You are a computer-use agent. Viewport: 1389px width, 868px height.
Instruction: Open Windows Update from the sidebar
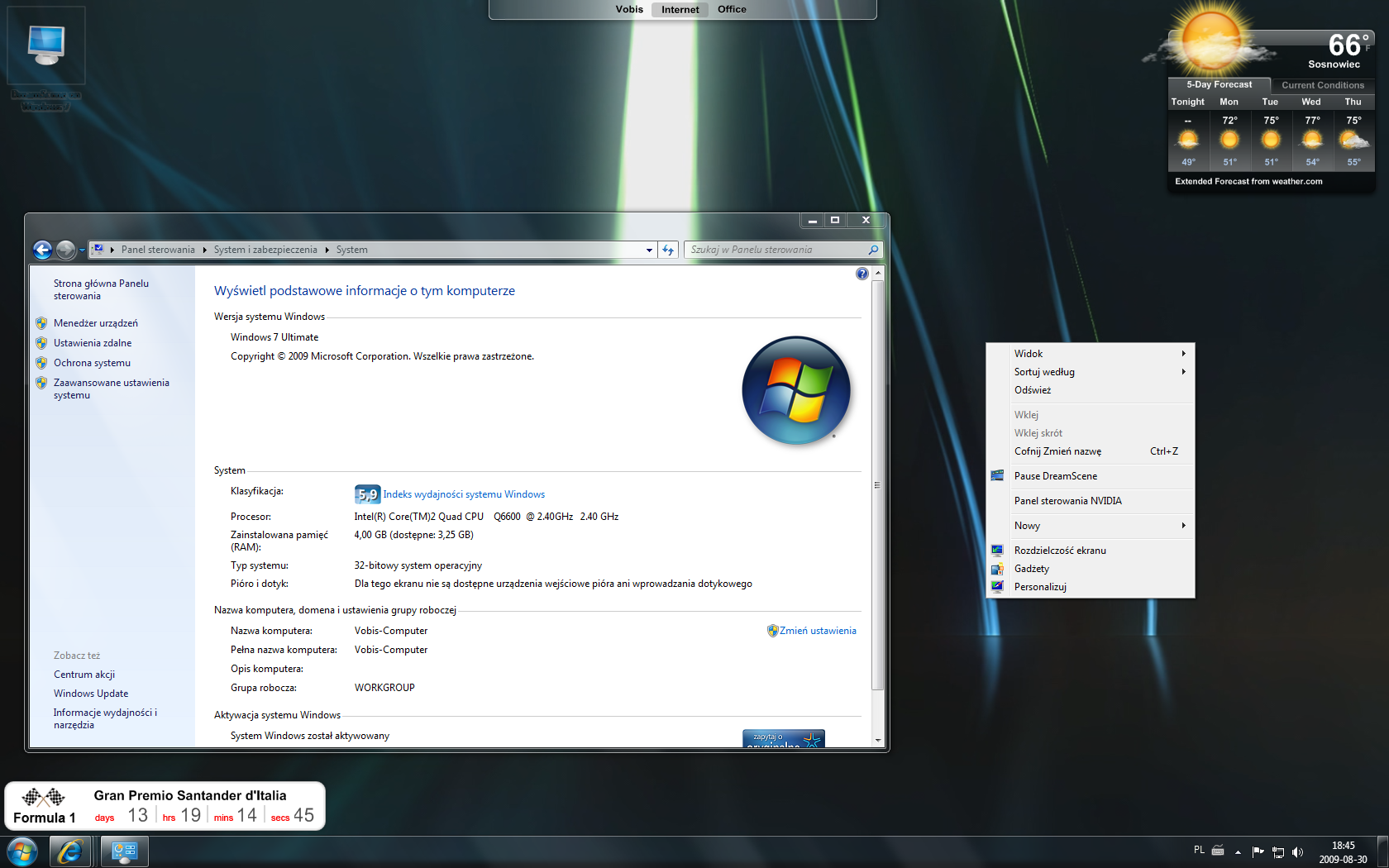coord(90,693)
